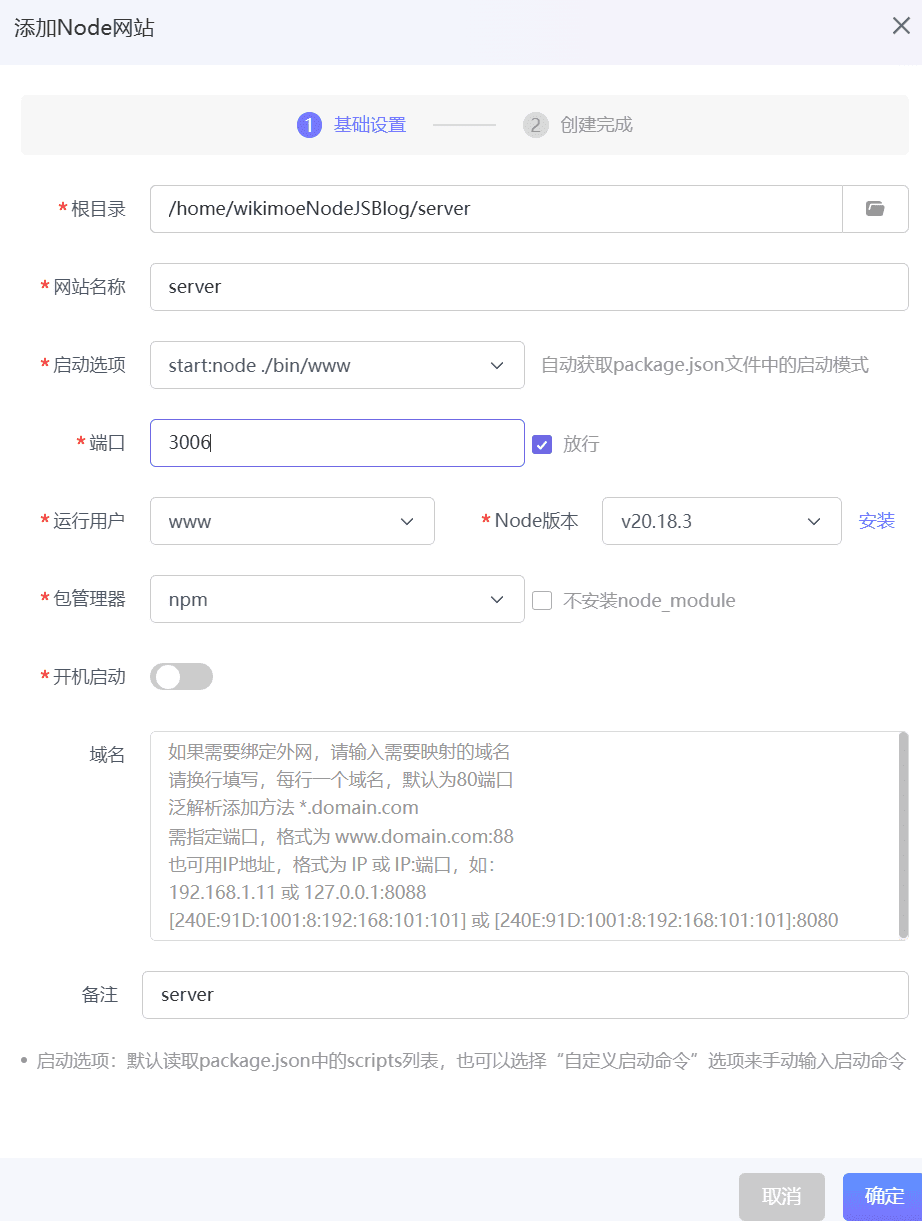Click the folder browse icon for root directory
The height and width of the screenshot is (1221, 922).
(x=875, y=209)
